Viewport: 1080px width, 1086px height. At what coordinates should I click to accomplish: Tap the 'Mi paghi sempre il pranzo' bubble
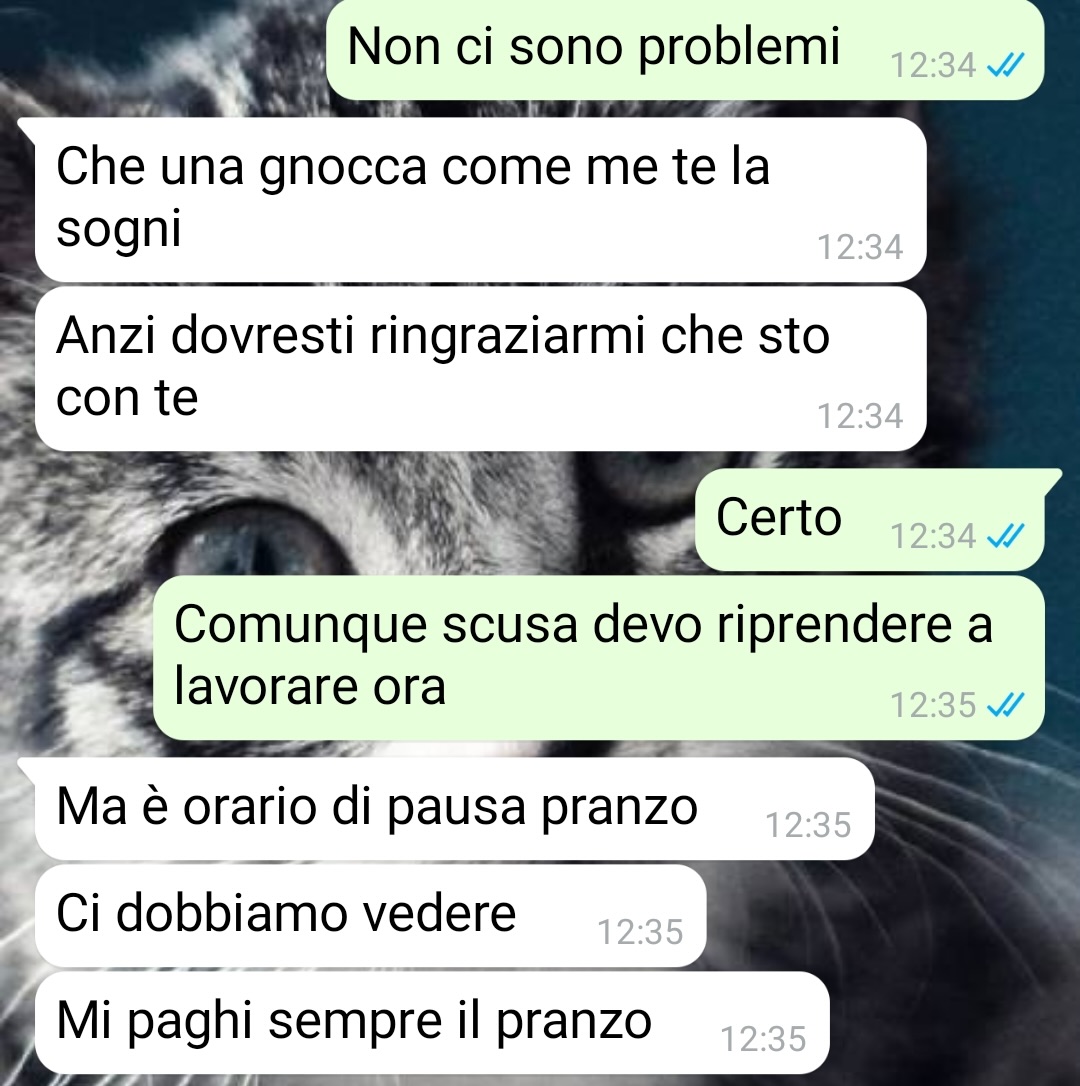click(432, 1023)
